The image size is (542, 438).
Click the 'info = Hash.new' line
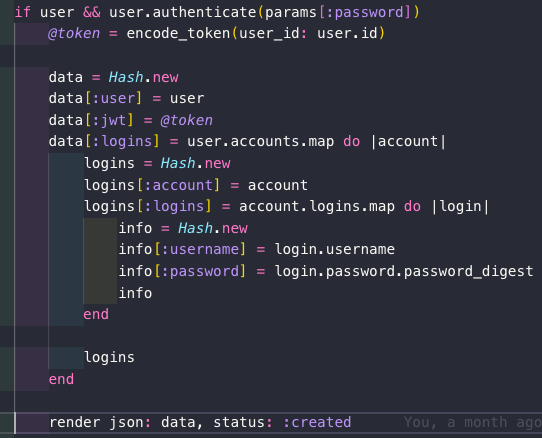183,228
